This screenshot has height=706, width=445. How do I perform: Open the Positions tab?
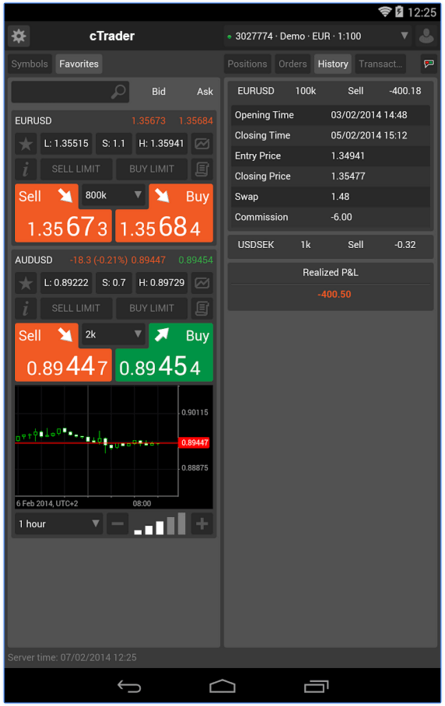pyautogui.click(x=247, y=64)
